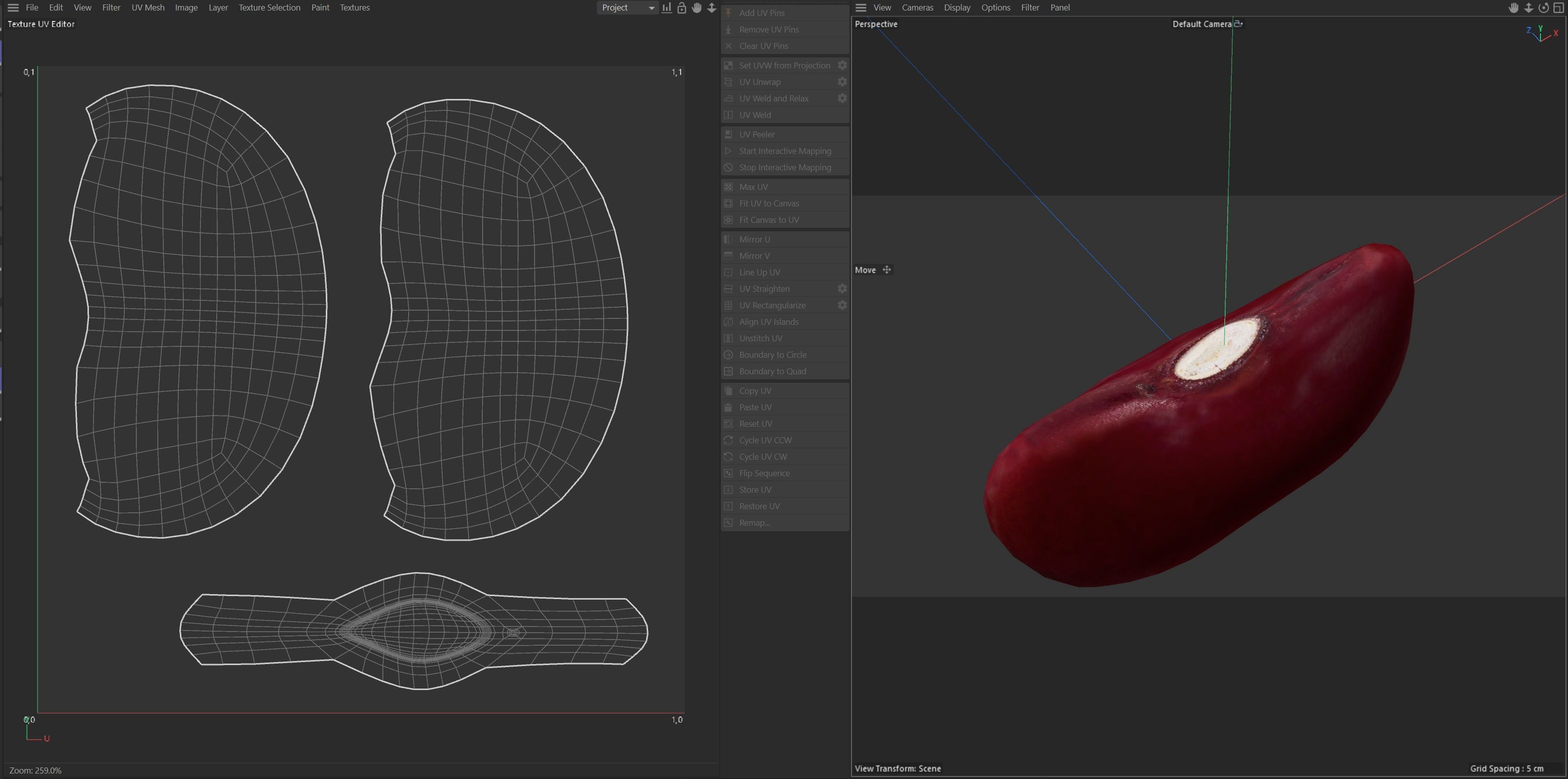Image resolution: width=1568 pixels, height=779 pixels.
Task: Click Boundary to Circle icon
Action: [x=729, y=354]
